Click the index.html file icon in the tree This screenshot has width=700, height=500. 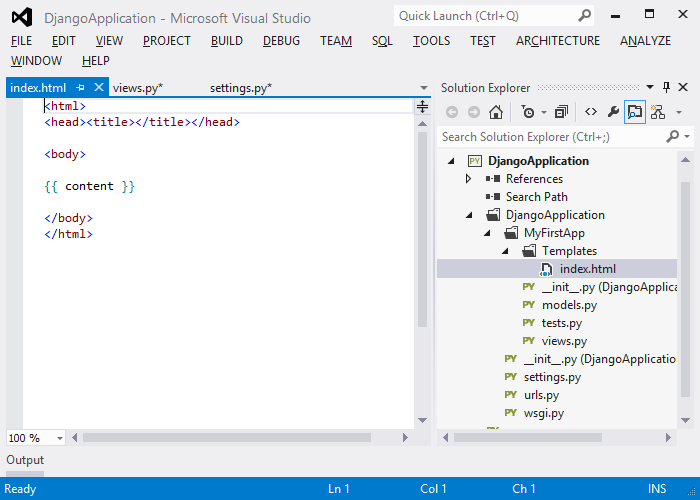click(546, 269)
